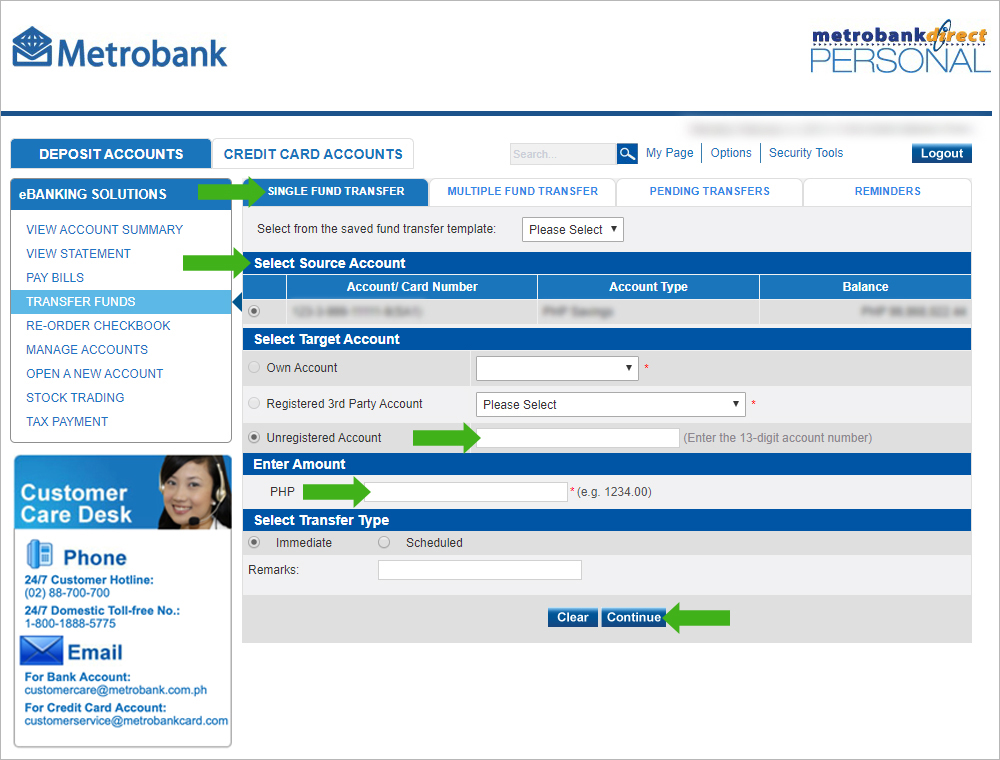The image size is (1000, 760).
Task: Click the Balance column header
Action: point(865,287)
